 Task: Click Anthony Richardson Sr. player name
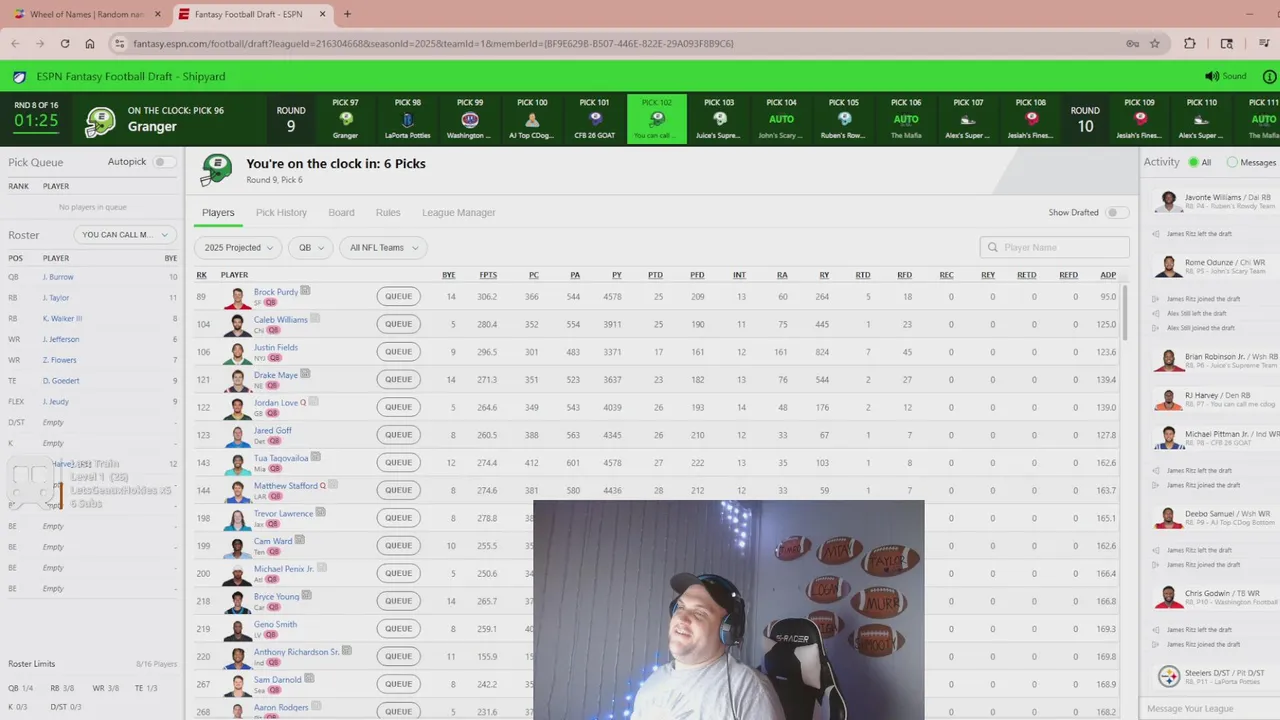[x=297, y=651]
